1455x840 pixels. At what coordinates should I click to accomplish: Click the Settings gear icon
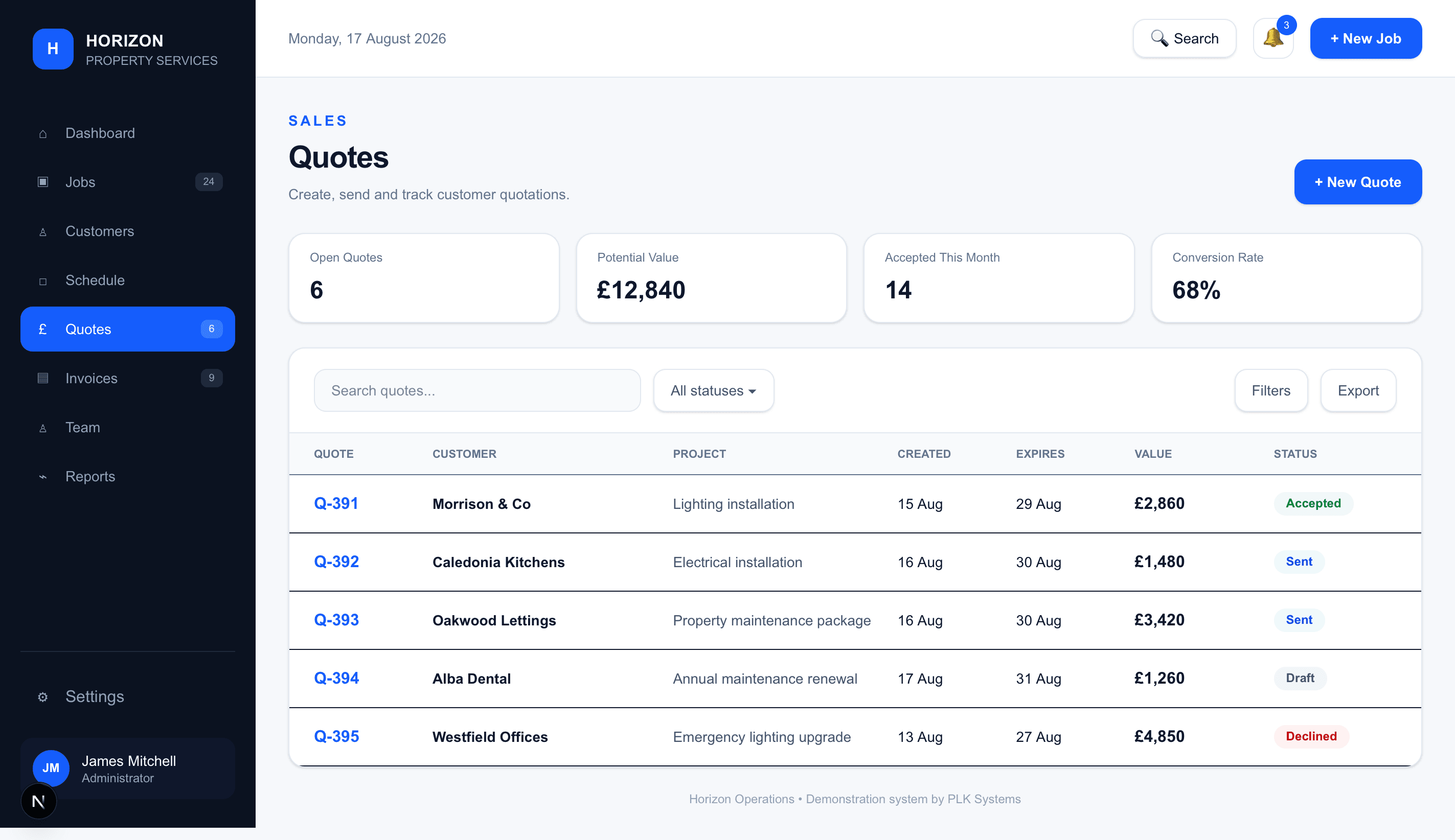tap(43, 697)
